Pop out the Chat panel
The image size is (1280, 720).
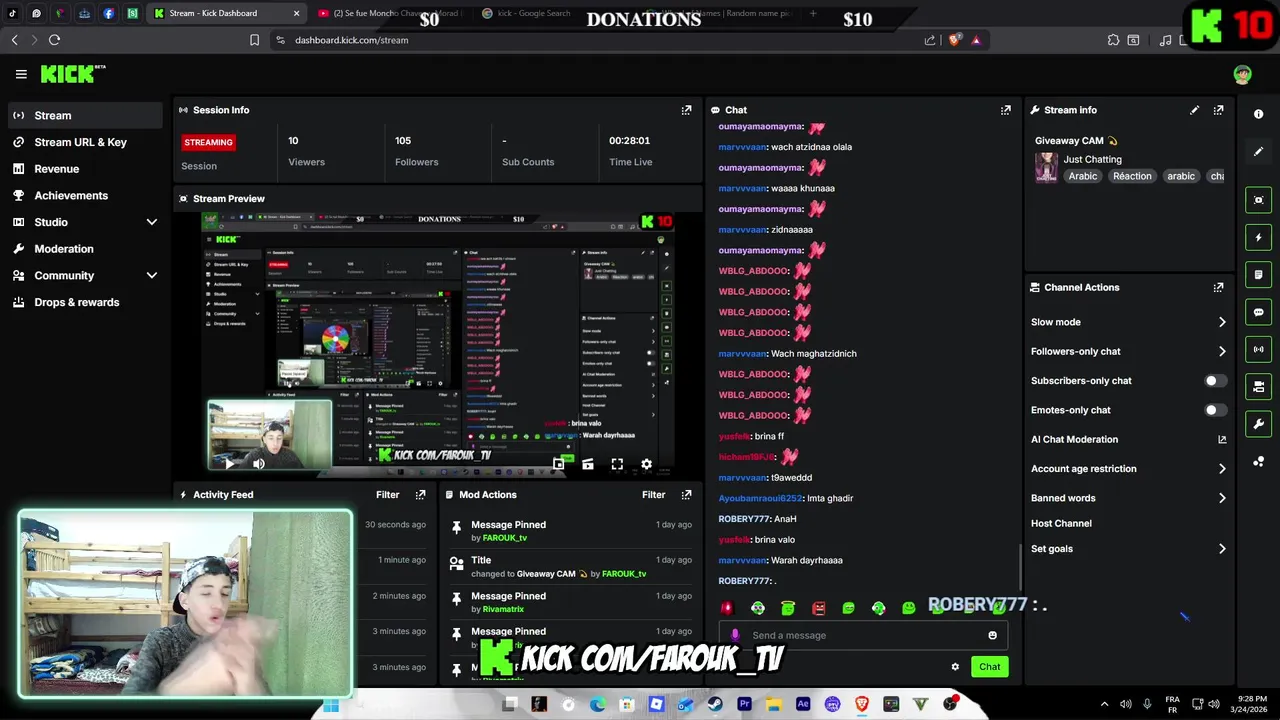click(x=1005, y=110)
